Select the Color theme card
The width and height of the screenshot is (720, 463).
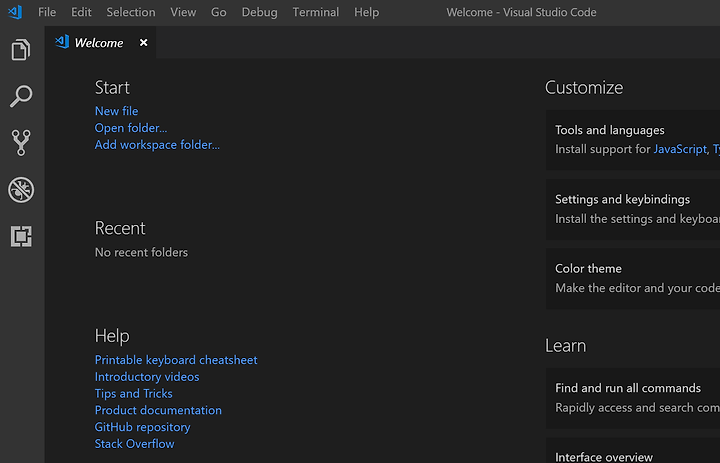coord(633,278)
